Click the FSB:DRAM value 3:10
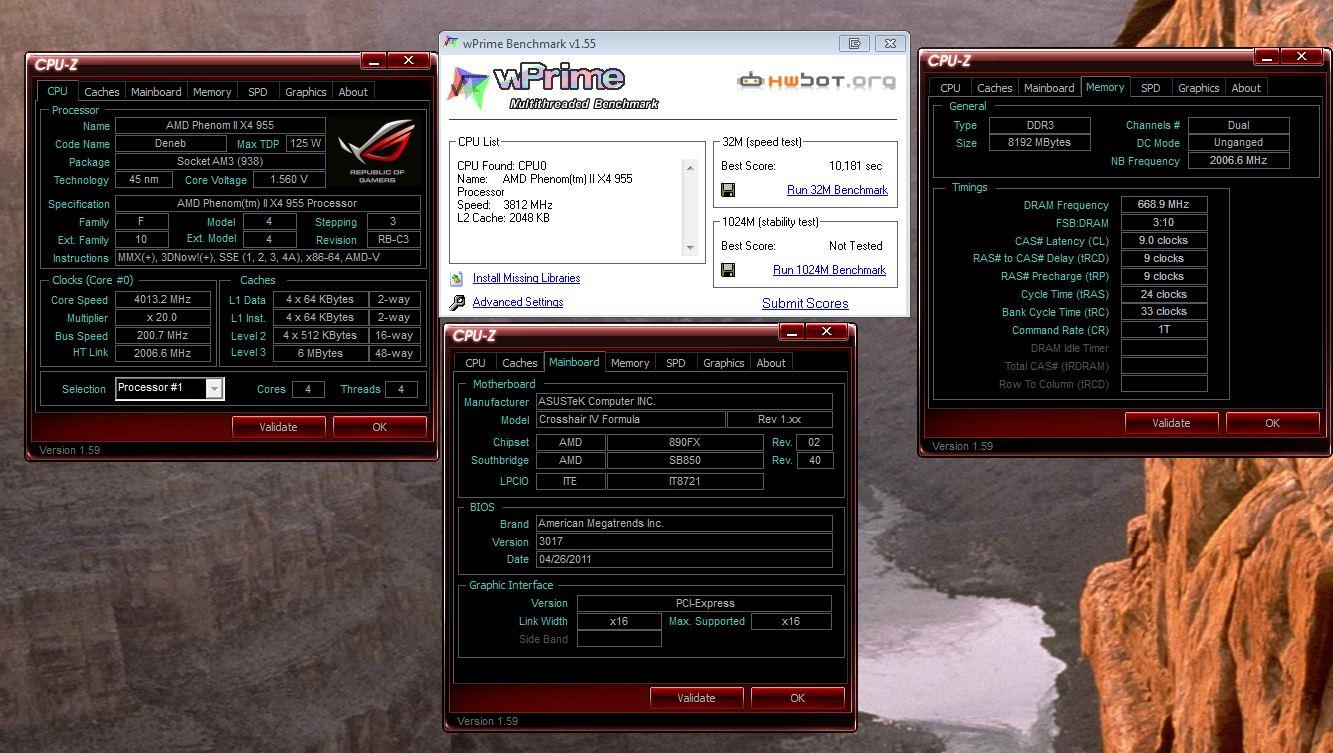The height and width of the screenshot is (753, 1333). coord(1164,223)
